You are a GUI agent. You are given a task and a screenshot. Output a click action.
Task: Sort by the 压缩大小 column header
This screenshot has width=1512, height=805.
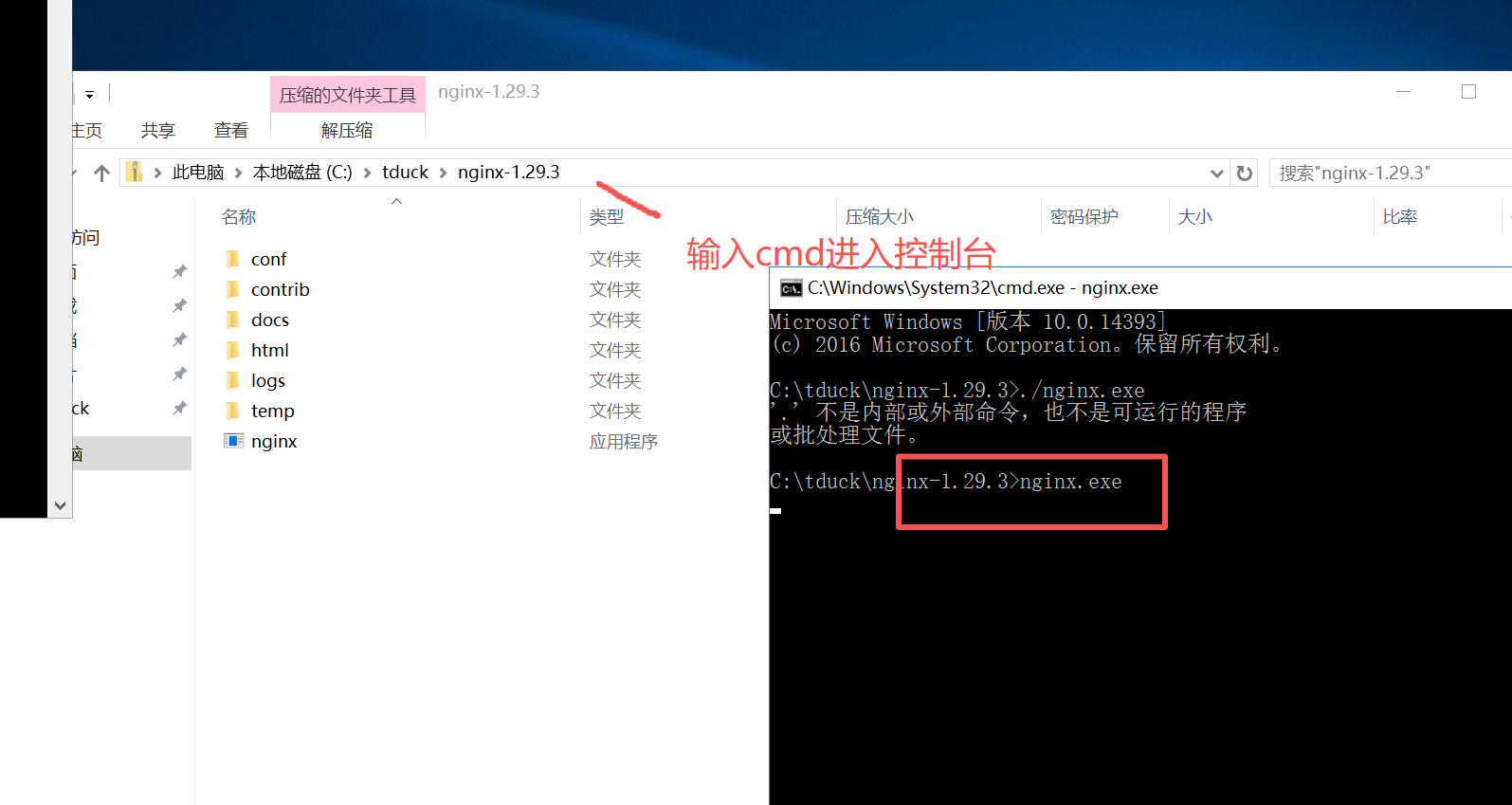[880, 217]
